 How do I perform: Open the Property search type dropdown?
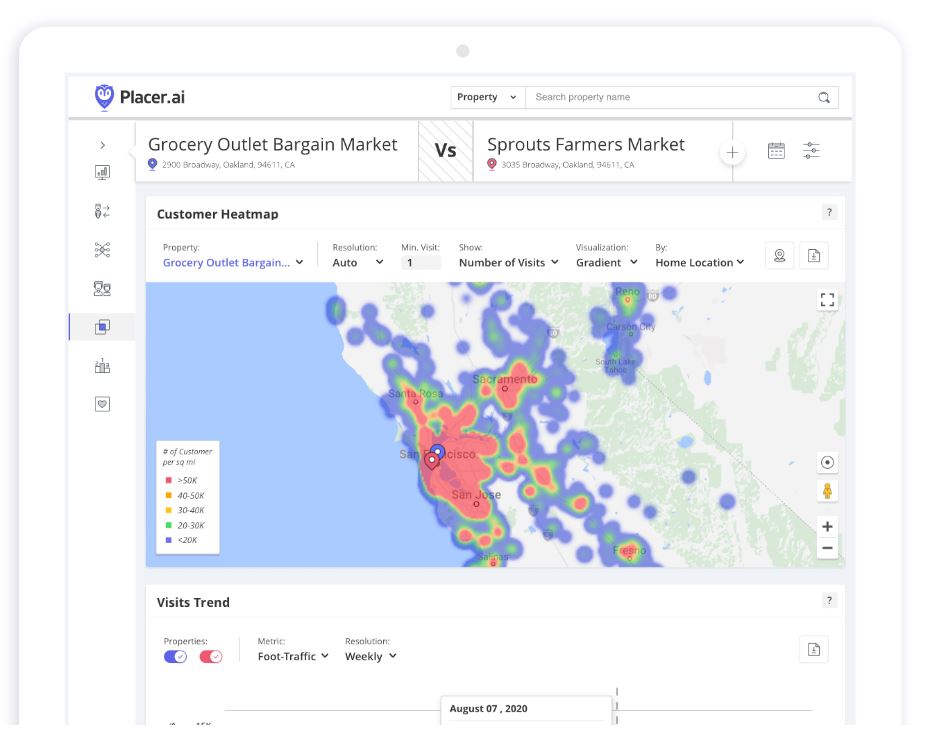(488, 98)
